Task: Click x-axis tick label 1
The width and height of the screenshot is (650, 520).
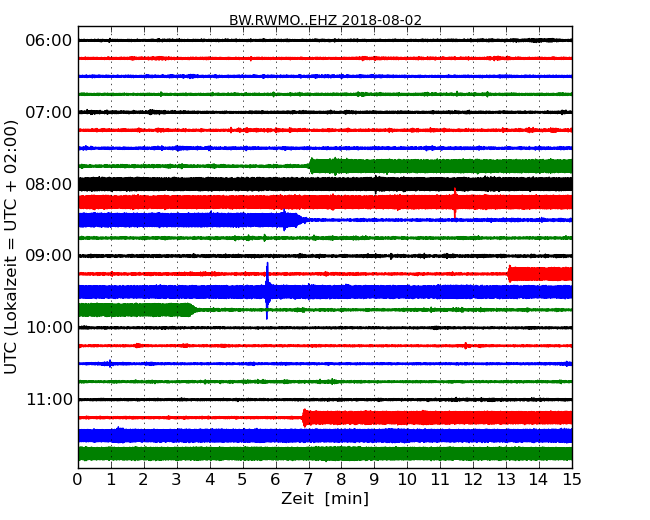Action: coord(111,480)
